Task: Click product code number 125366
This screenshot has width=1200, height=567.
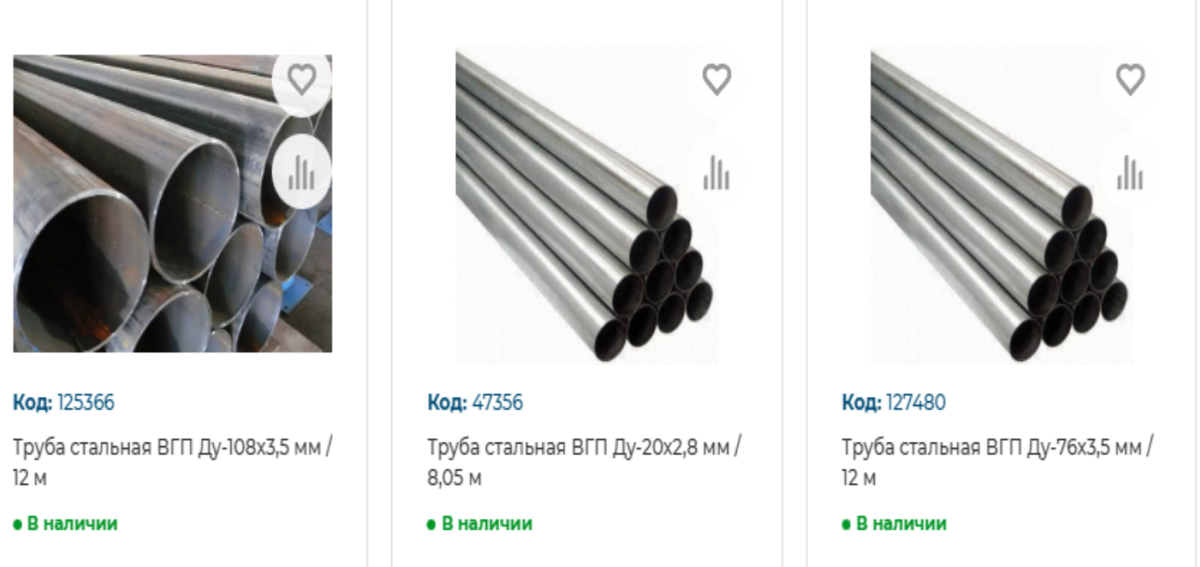Action: [86, 403]
